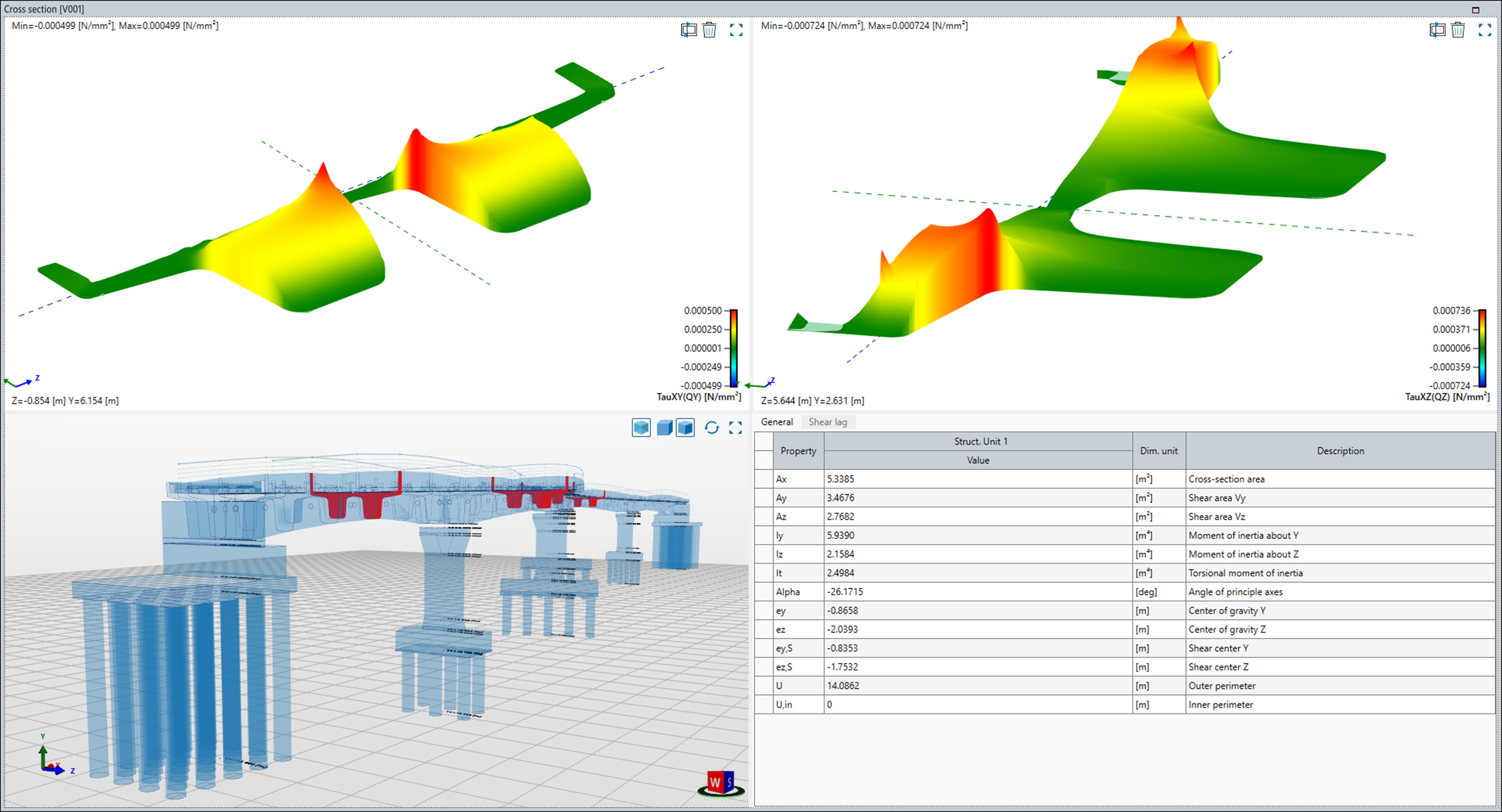The image size is (1502, 812).
Task: Toggle the transparent cube render mode
Action: 641,428
